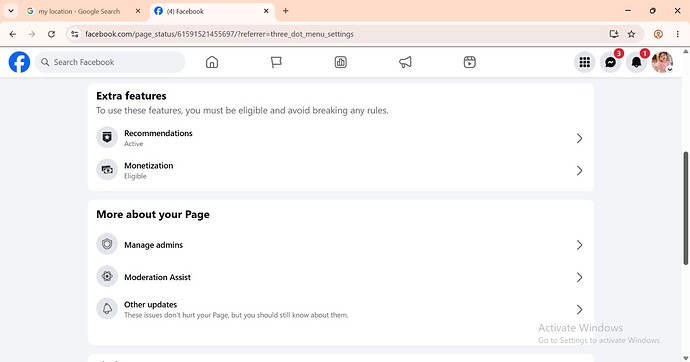
Task: Click the Extra features heading
Action: [131, 96]
